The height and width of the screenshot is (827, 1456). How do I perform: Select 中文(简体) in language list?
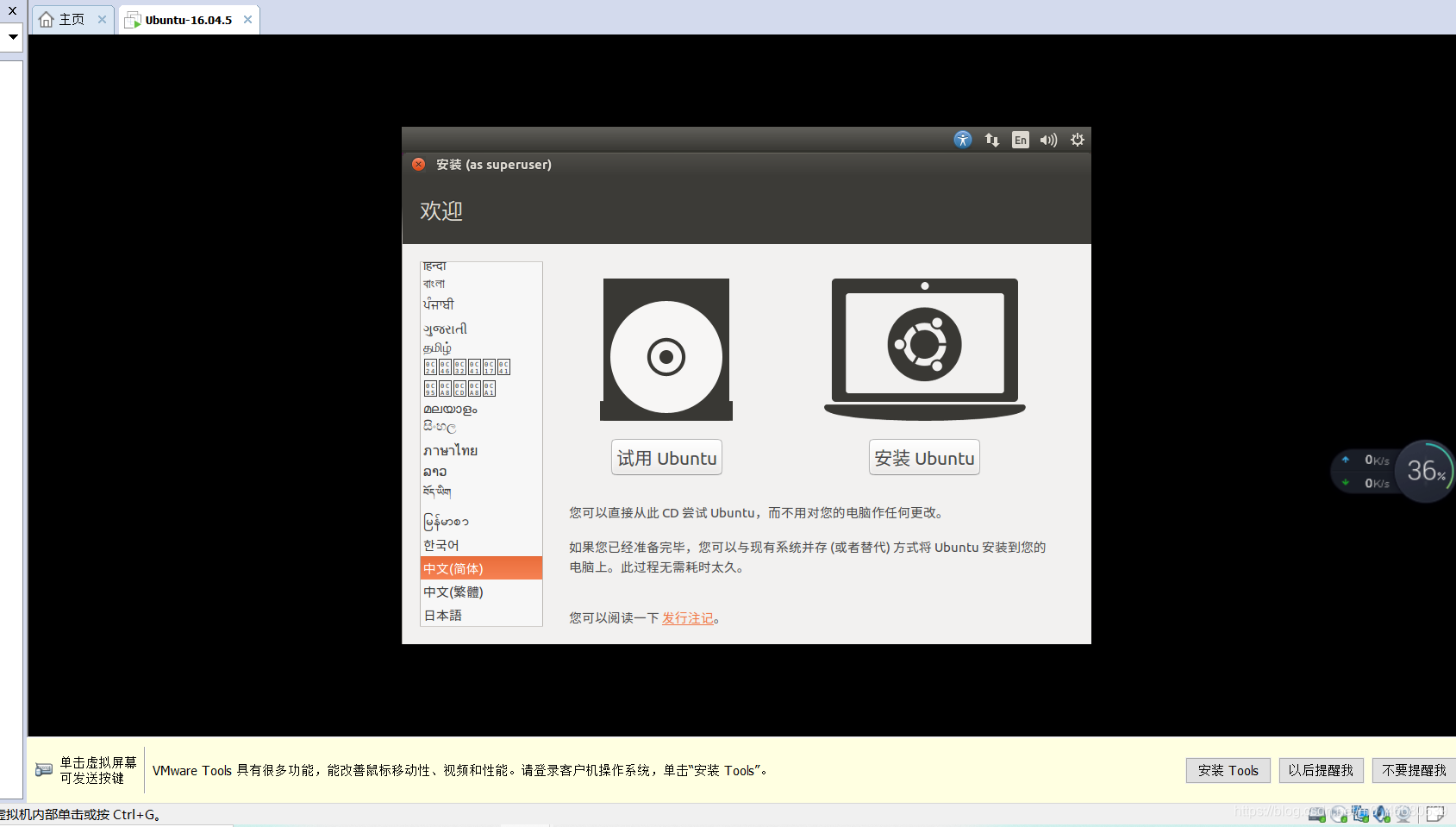[481, 568]
